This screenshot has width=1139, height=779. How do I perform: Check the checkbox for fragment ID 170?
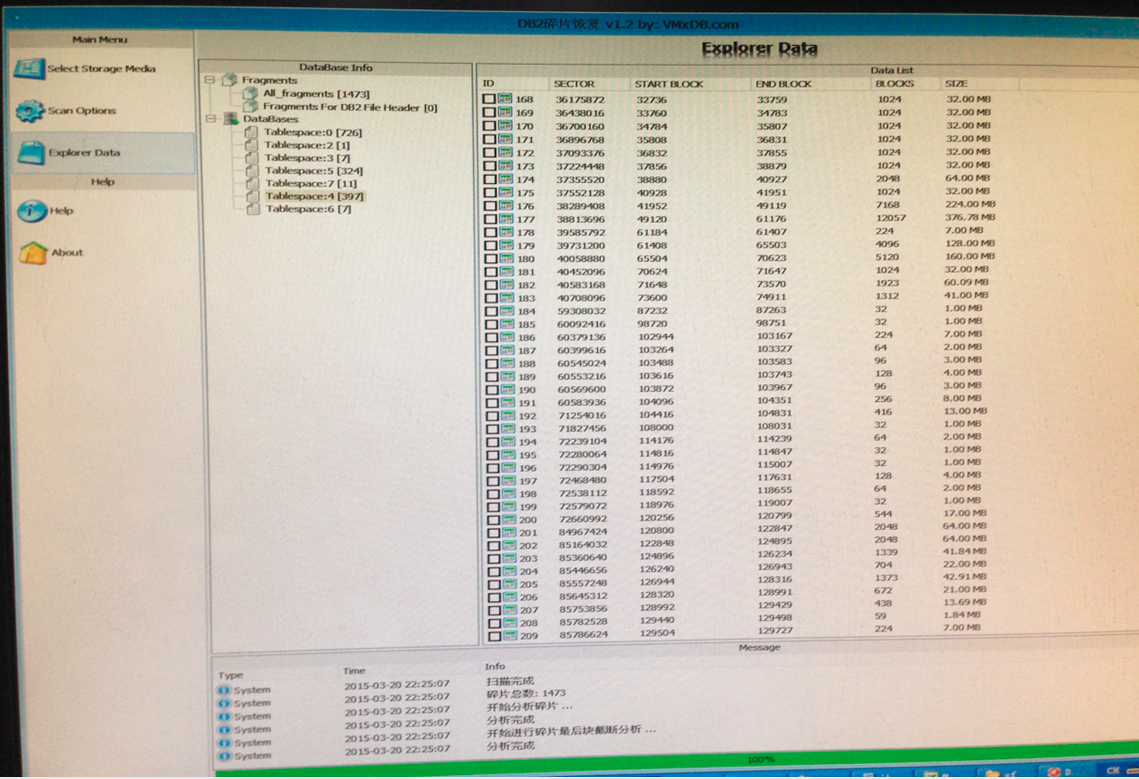click(489, 126)
